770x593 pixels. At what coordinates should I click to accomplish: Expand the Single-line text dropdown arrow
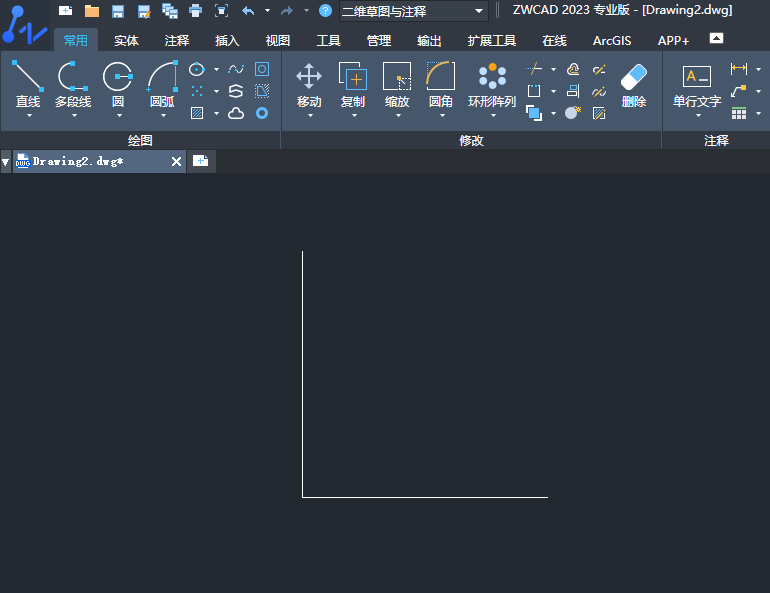(x=698, y=116)
